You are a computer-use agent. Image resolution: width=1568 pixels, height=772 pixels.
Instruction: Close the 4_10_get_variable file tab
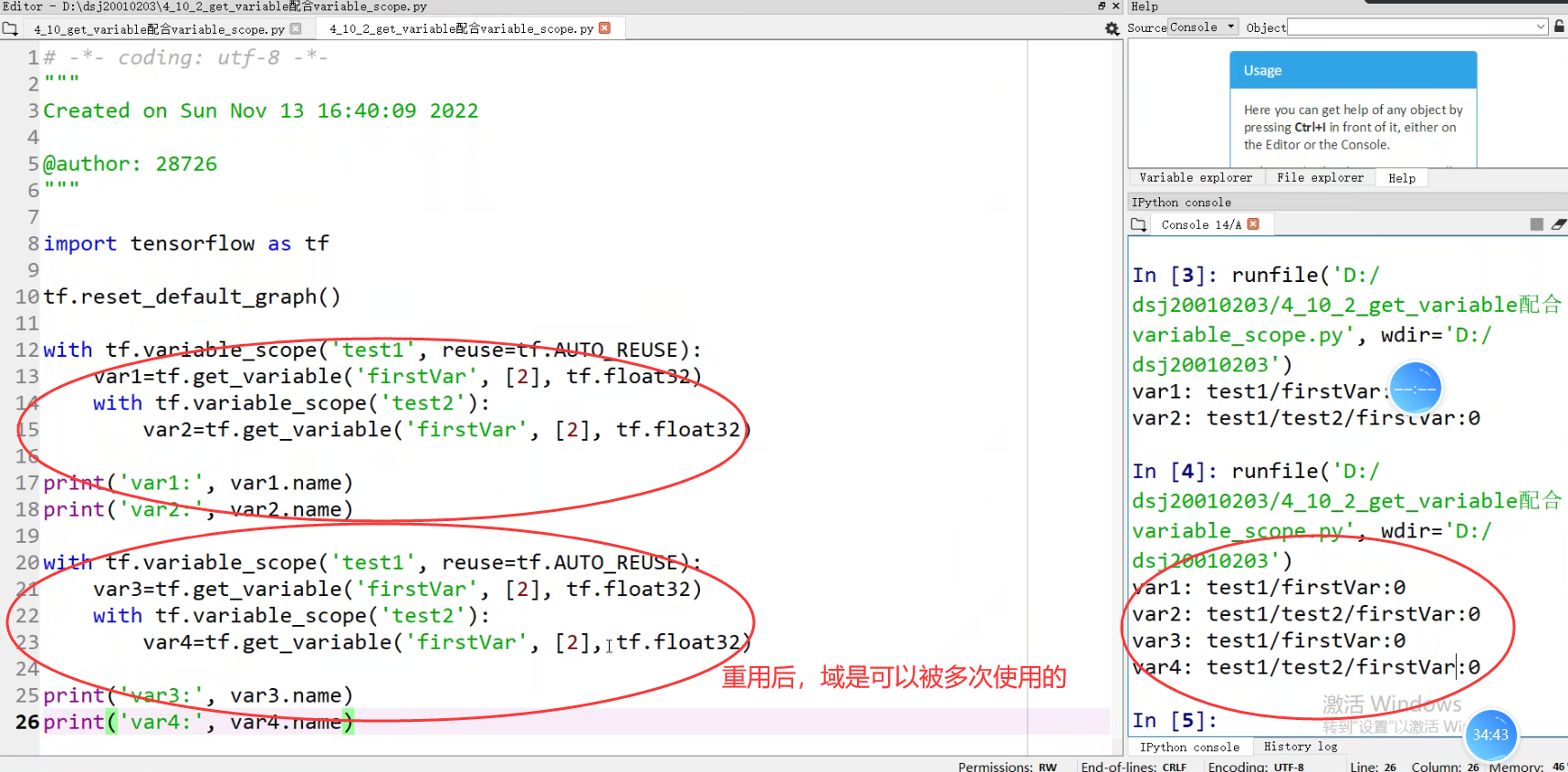296,29
